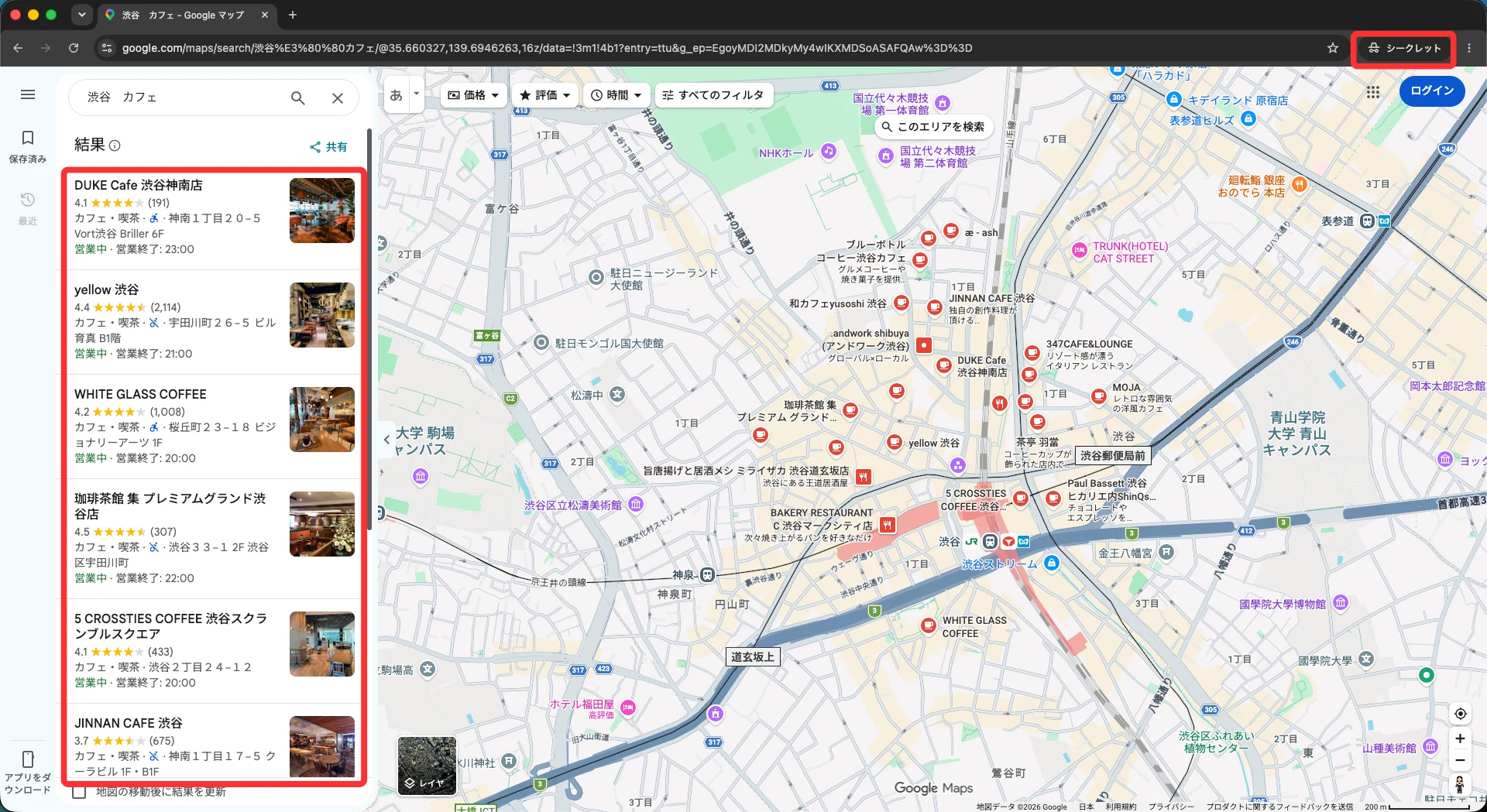Click the my location target button
This screenshot has width=1487, height=812.
click(x=1460, y=714)
